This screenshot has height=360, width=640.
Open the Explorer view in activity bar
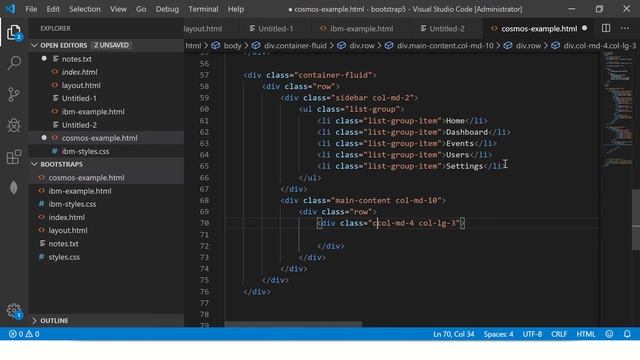[14, 32]
